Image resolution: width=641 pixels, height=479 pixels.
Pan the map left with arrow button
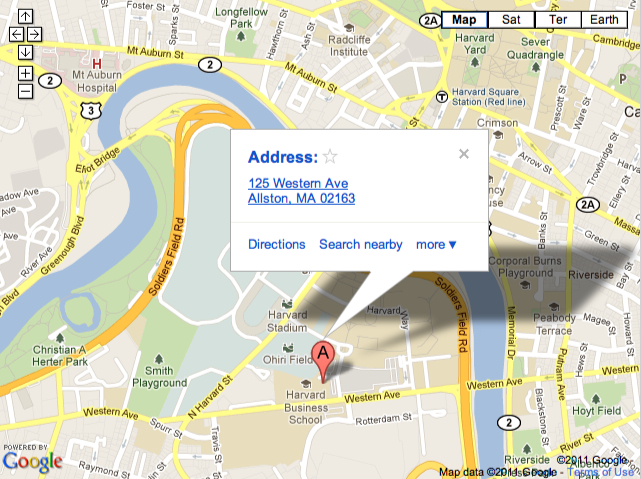(16, 34)
